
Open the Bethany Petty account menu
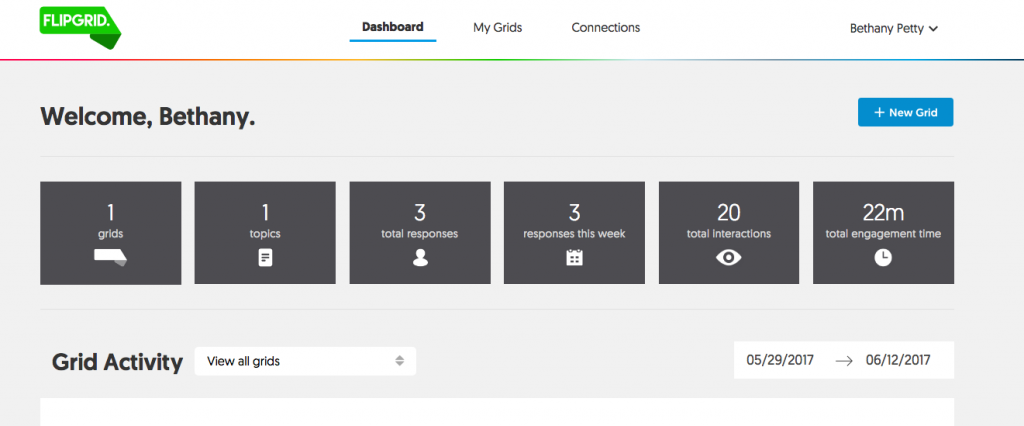(893, 29)
